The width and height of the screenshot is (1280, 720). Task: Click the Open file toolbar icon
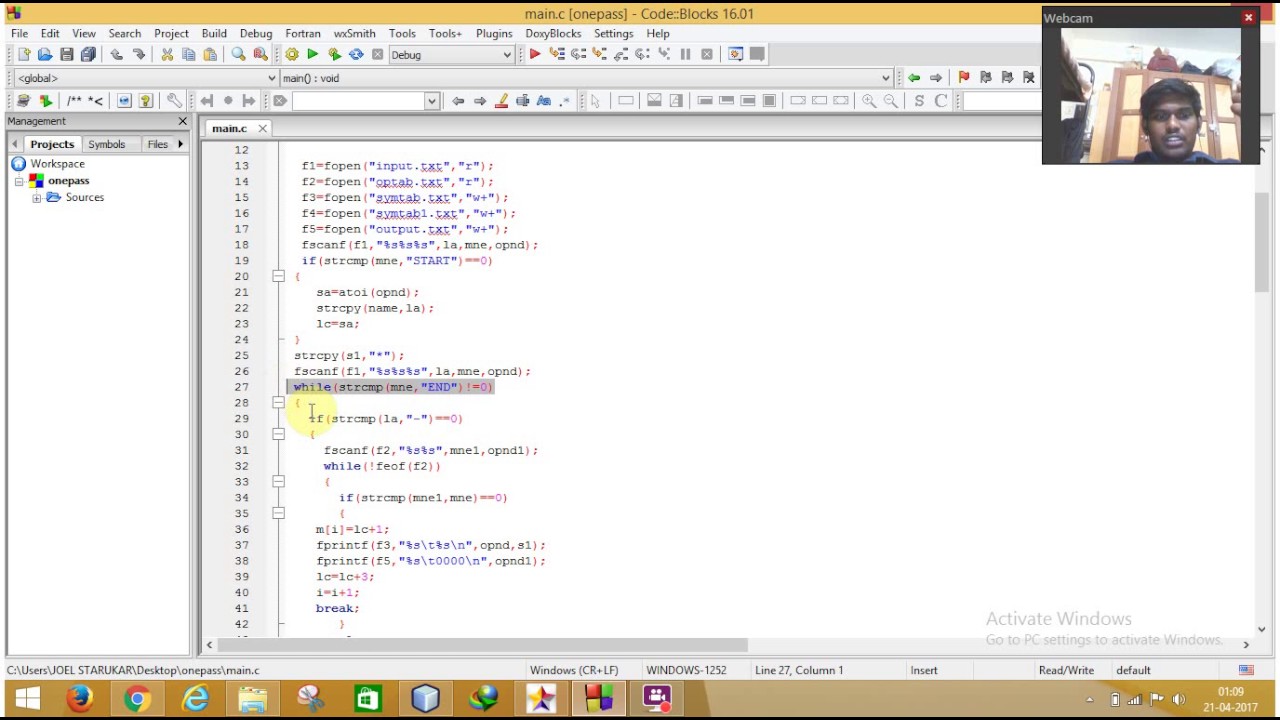click(x=45, y=55)
